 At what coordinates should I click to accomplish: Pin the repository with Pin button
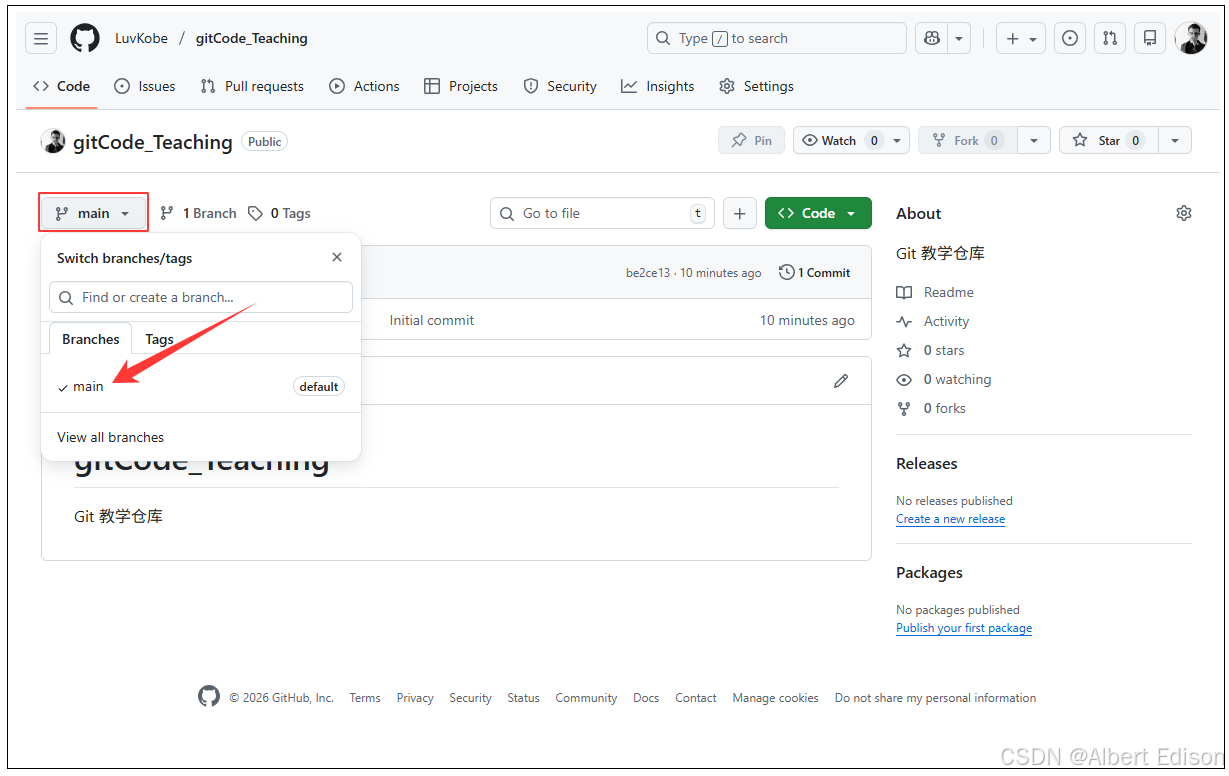(751, 141)
